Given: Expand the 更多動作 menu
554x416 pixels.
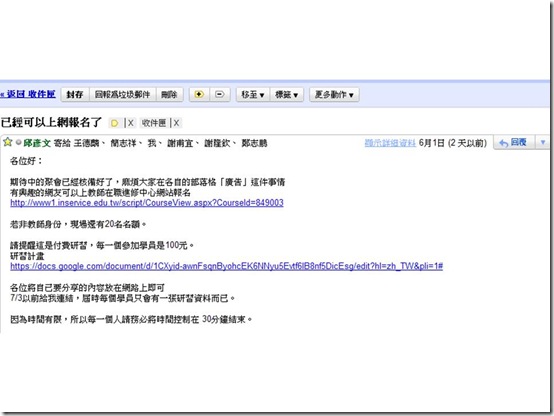Looking at the screenshot, I should pyautogui.click(x=334, y=95).
